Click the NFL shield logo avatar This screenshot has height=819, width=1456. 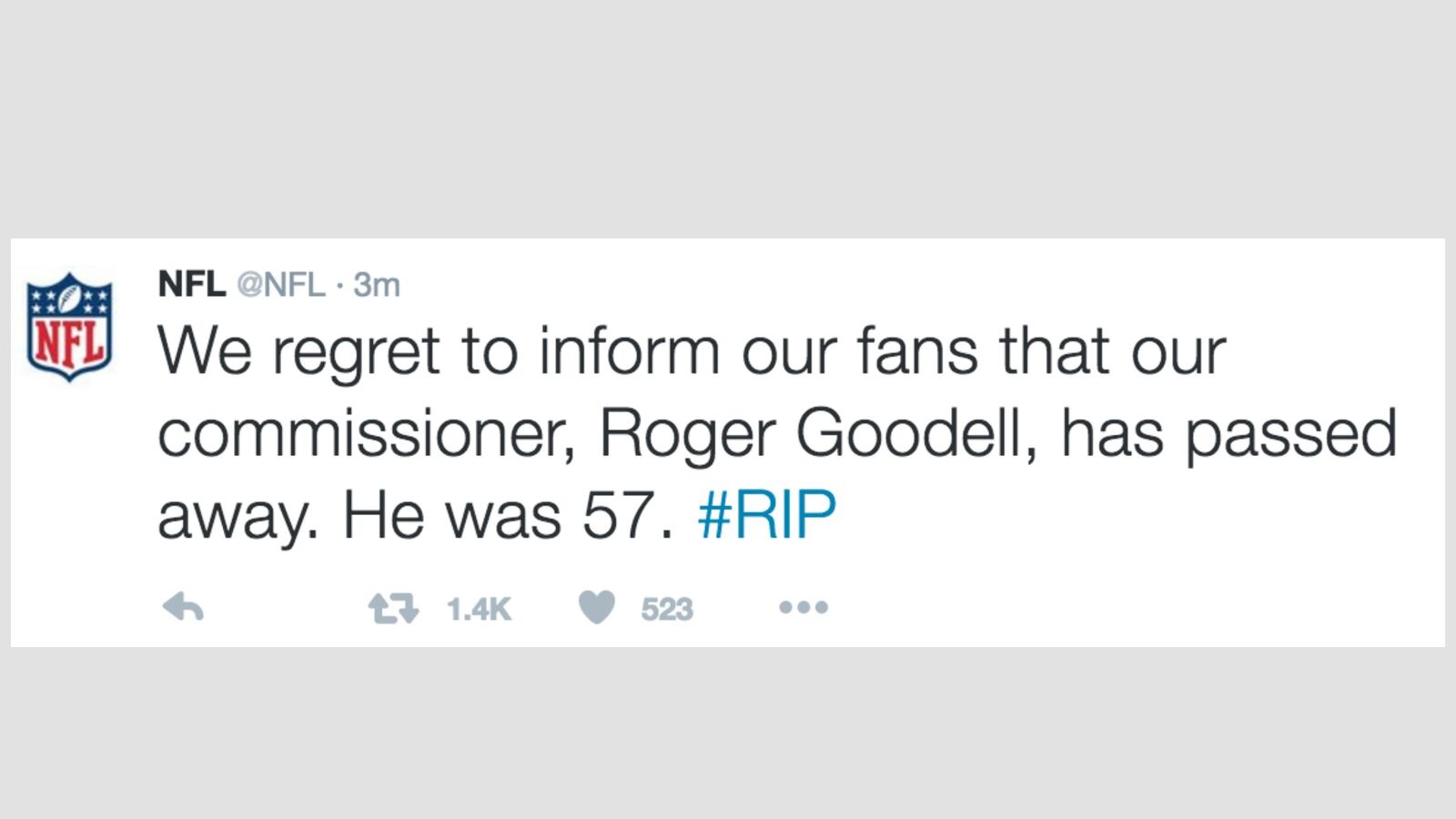click(68, 324)
